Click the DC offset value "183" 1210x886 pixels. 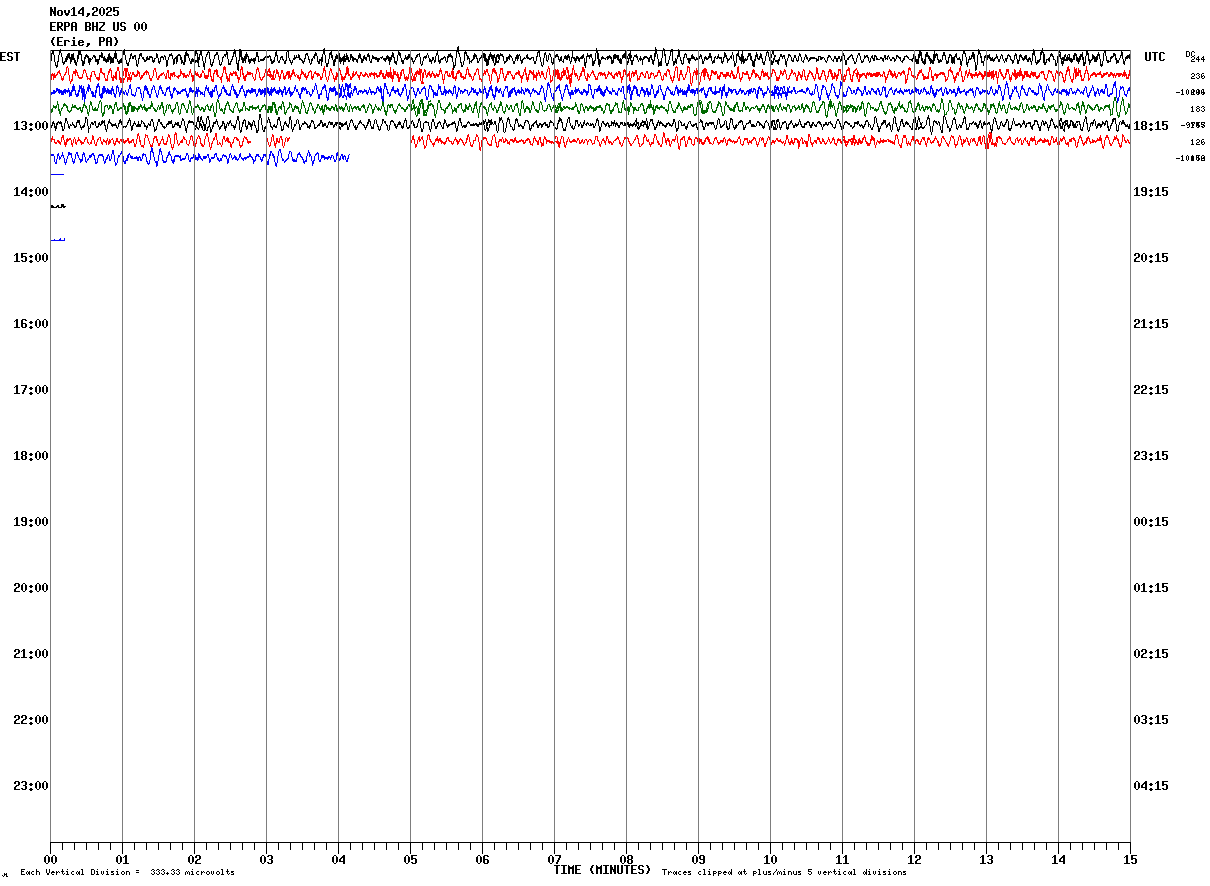click(1197, 109)
